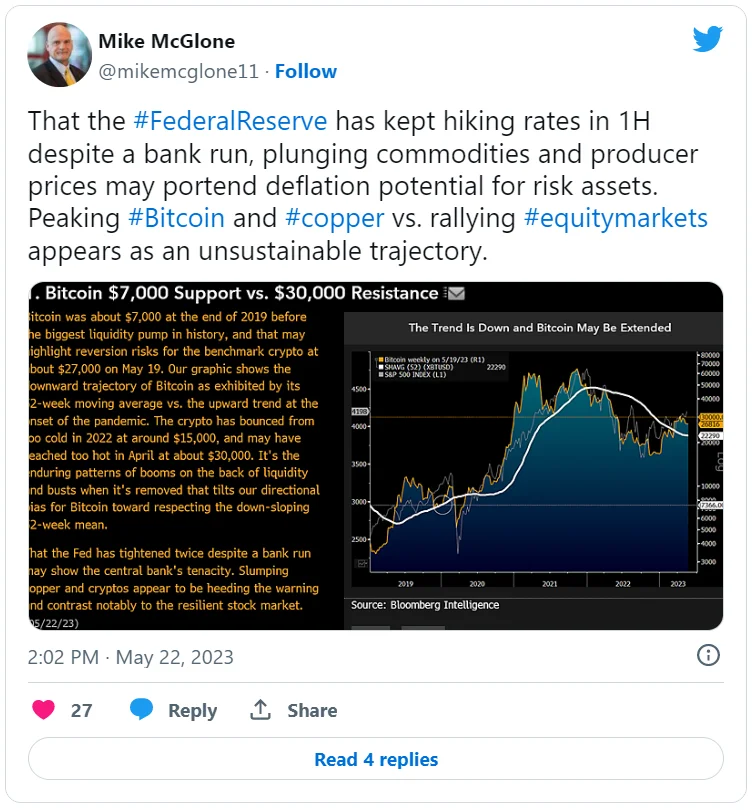Image resolution: width=754 pixels, height=810 pixels.
Task: Click the Reply text label
Action: click(192, 710)
